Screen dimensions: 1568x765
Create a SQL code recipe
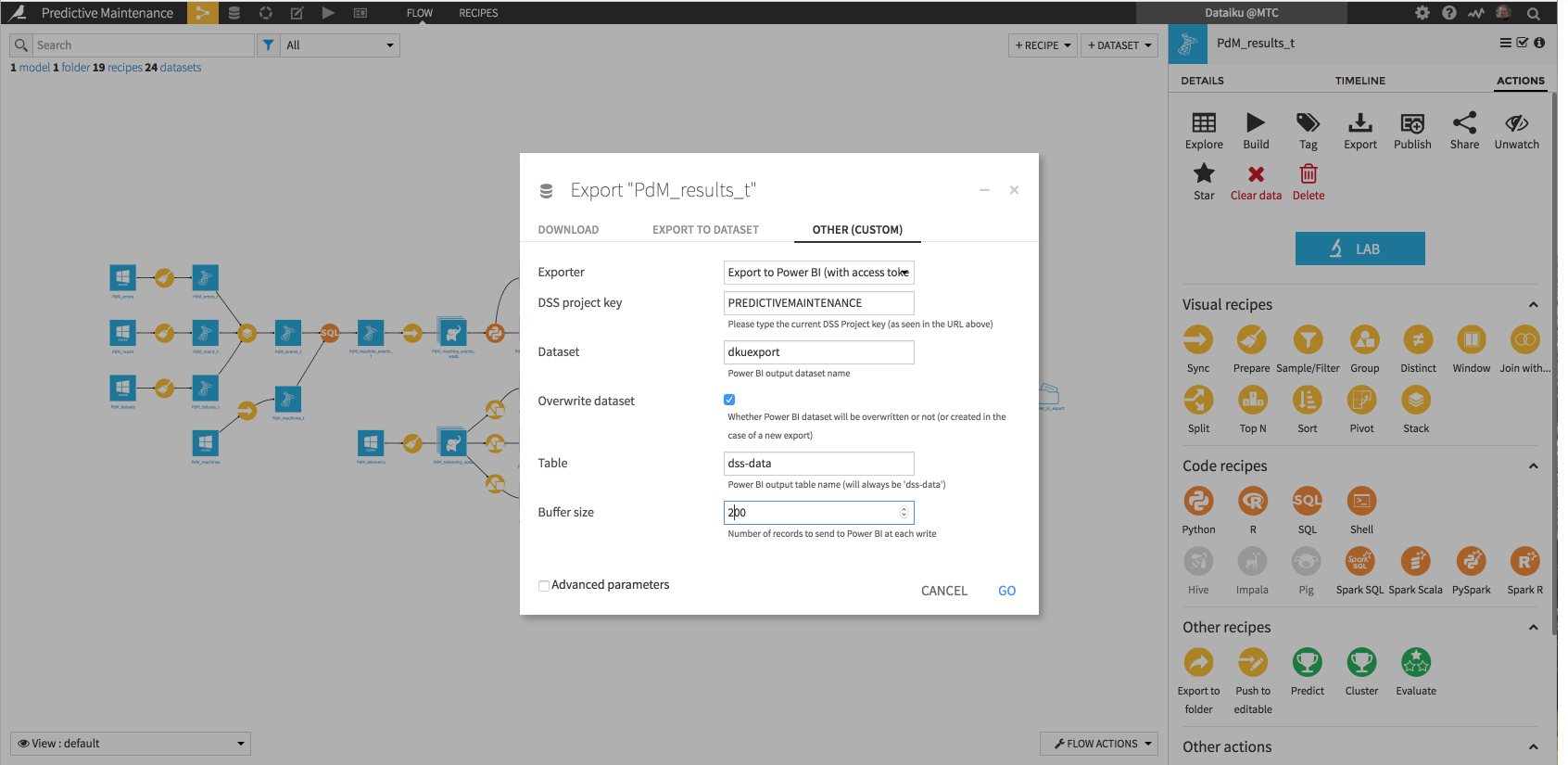click(1307, 502)
